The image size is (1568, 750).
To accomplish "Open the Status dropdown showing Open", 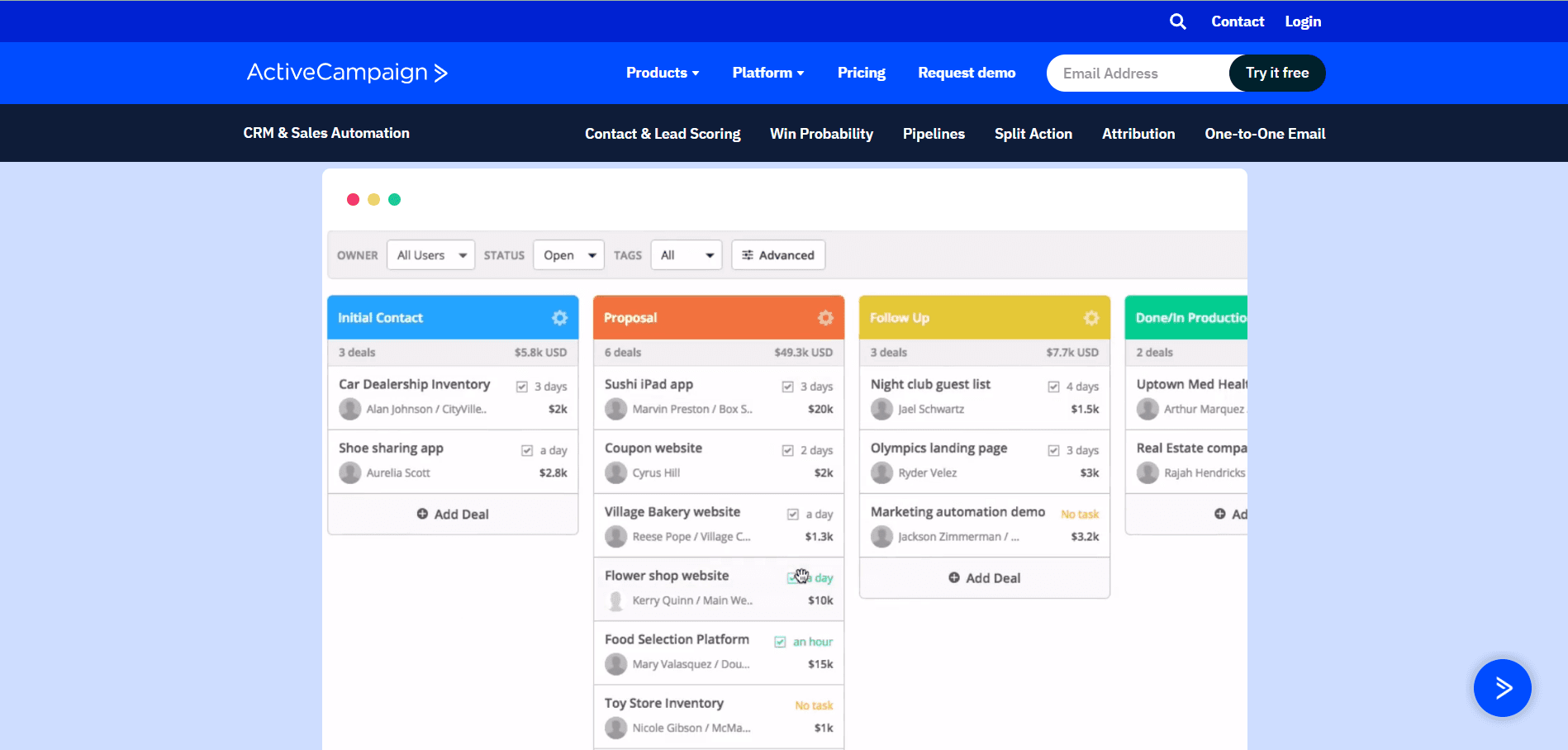I will (568, 254).
